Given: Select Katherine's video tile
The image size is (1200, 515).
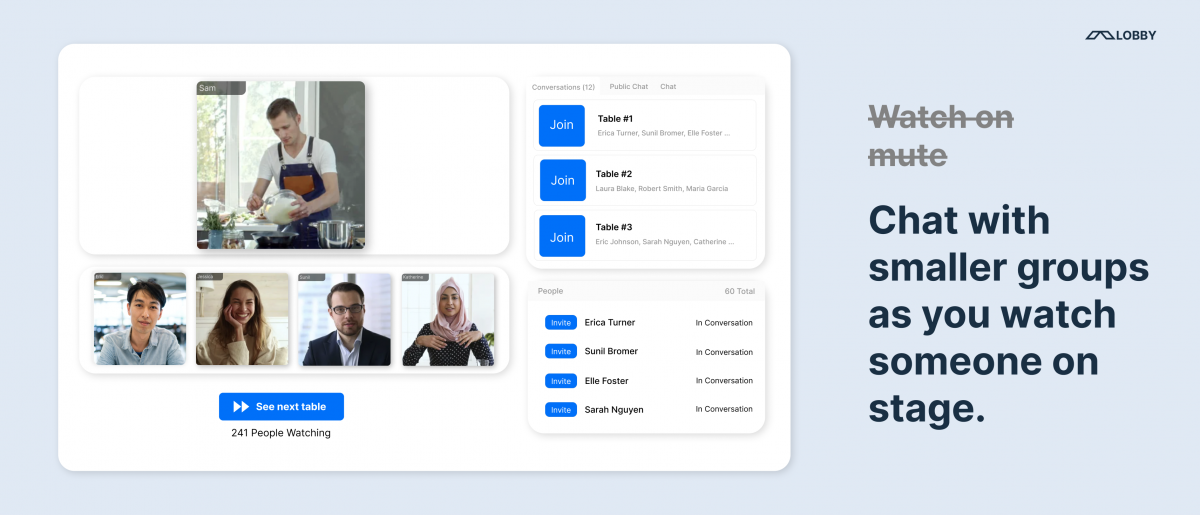Looking at the screenshot, I should pyautogui.click(x=448, y=319).
